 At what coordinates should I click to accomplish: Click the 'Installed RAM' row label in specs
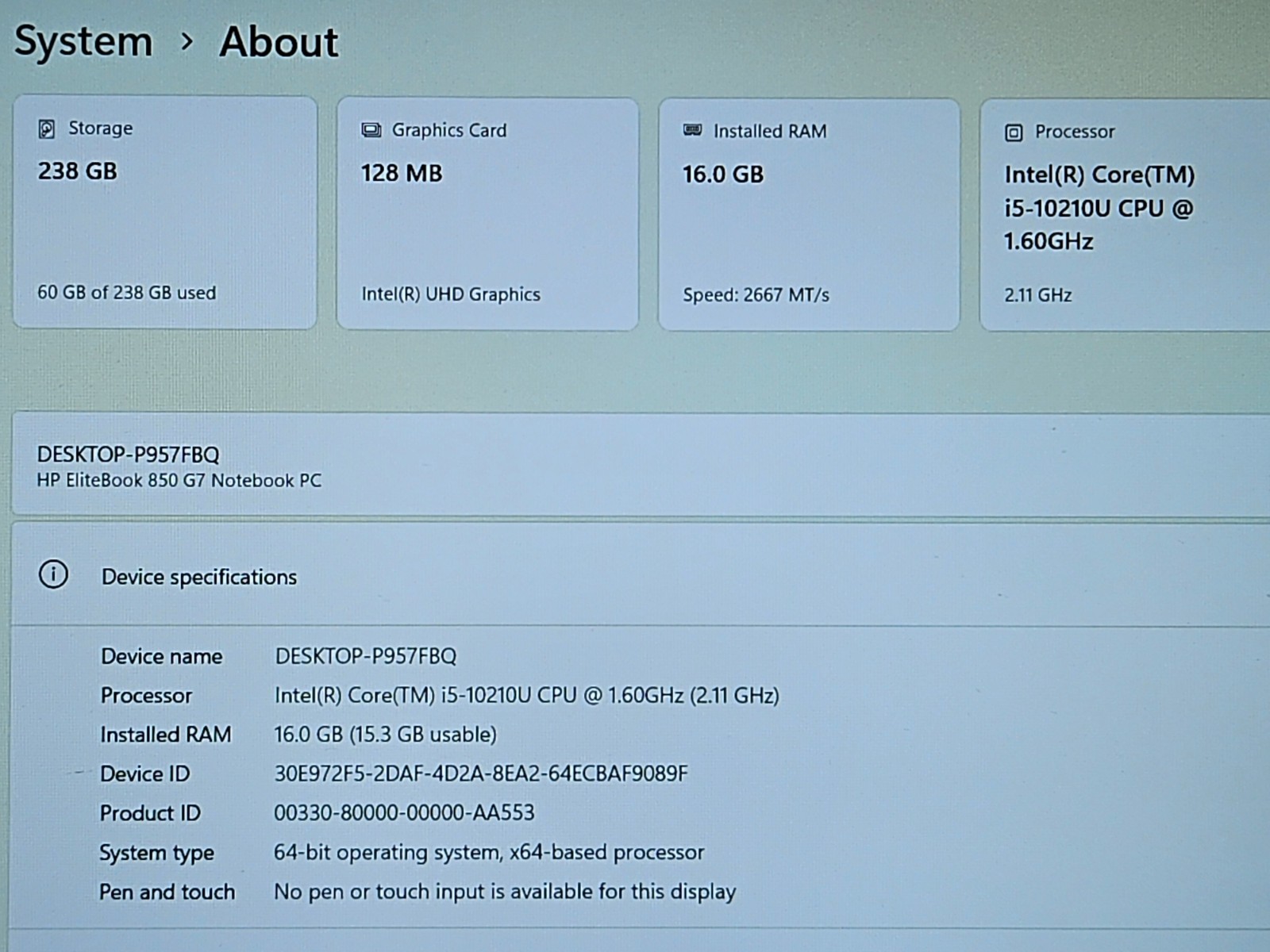click(165, 735)
